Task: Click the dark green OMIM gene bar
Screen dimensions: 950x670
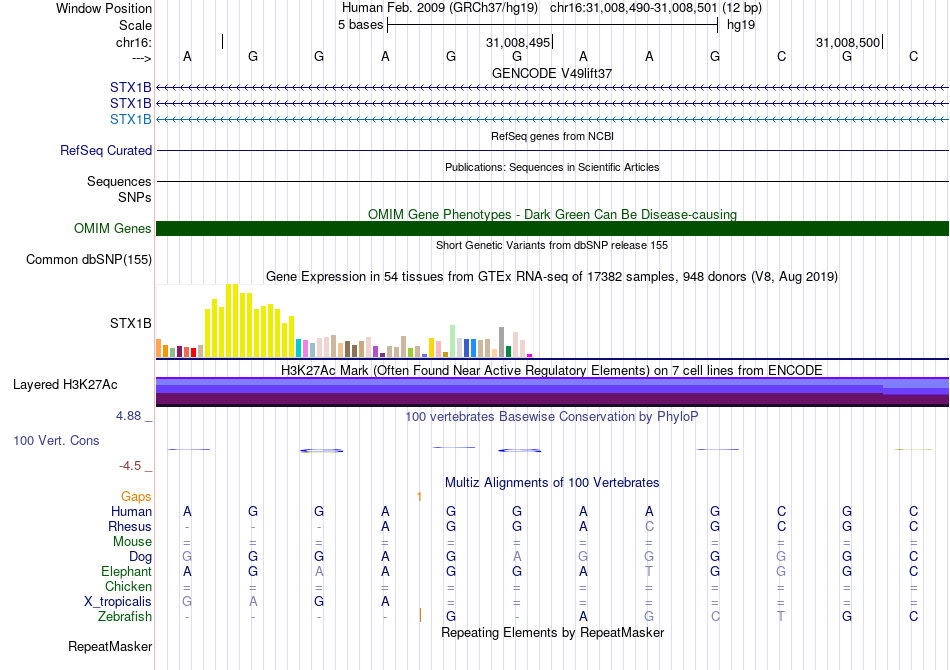Action: 552,228
